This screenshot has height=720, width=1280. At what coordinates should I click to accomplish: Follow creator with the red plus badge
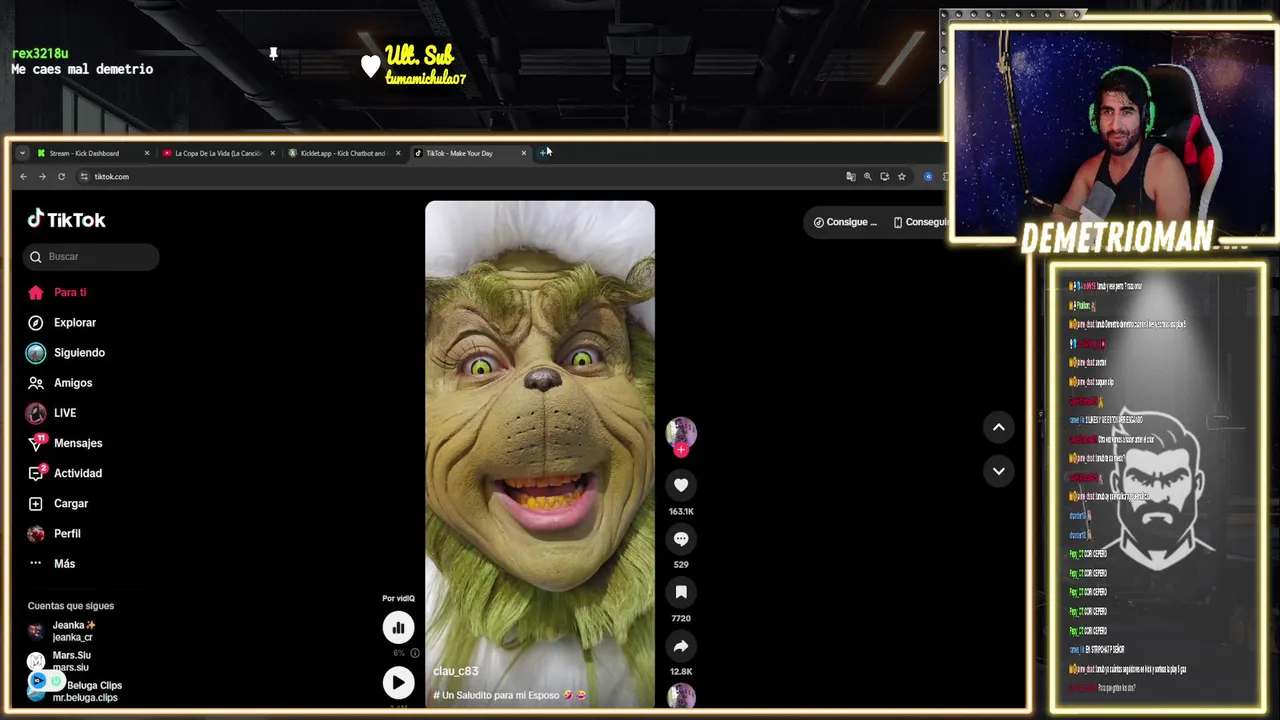tap(681, 450)
